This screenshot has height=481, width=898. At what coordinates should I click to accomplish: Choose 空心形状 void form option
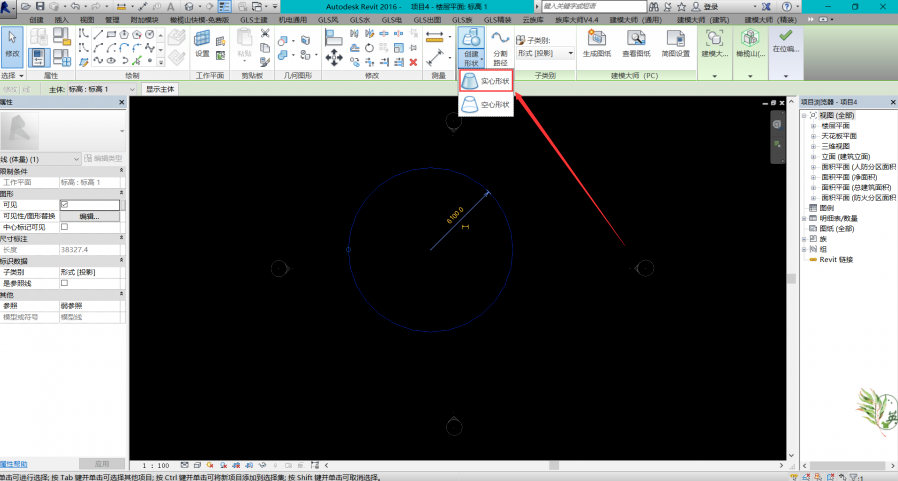(486, 105)
